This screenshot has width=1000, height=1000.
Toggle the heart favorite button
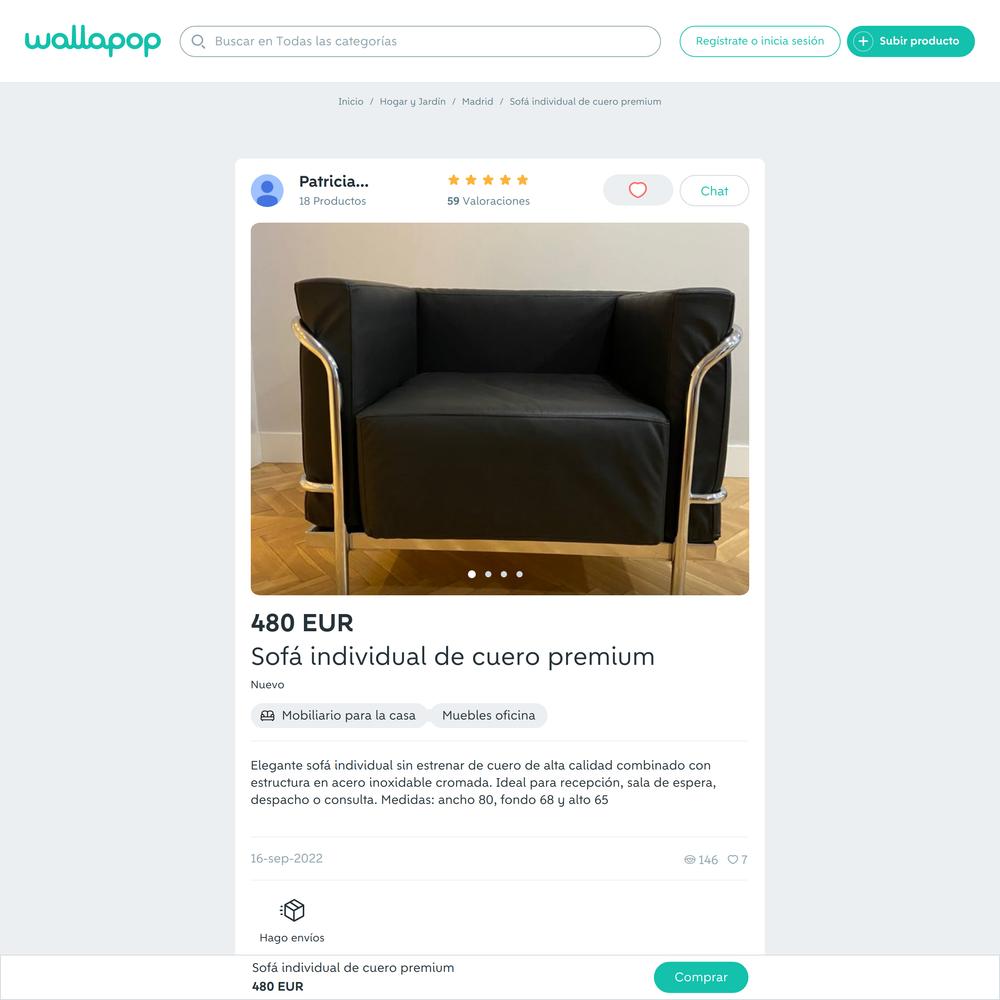(638, 190)
